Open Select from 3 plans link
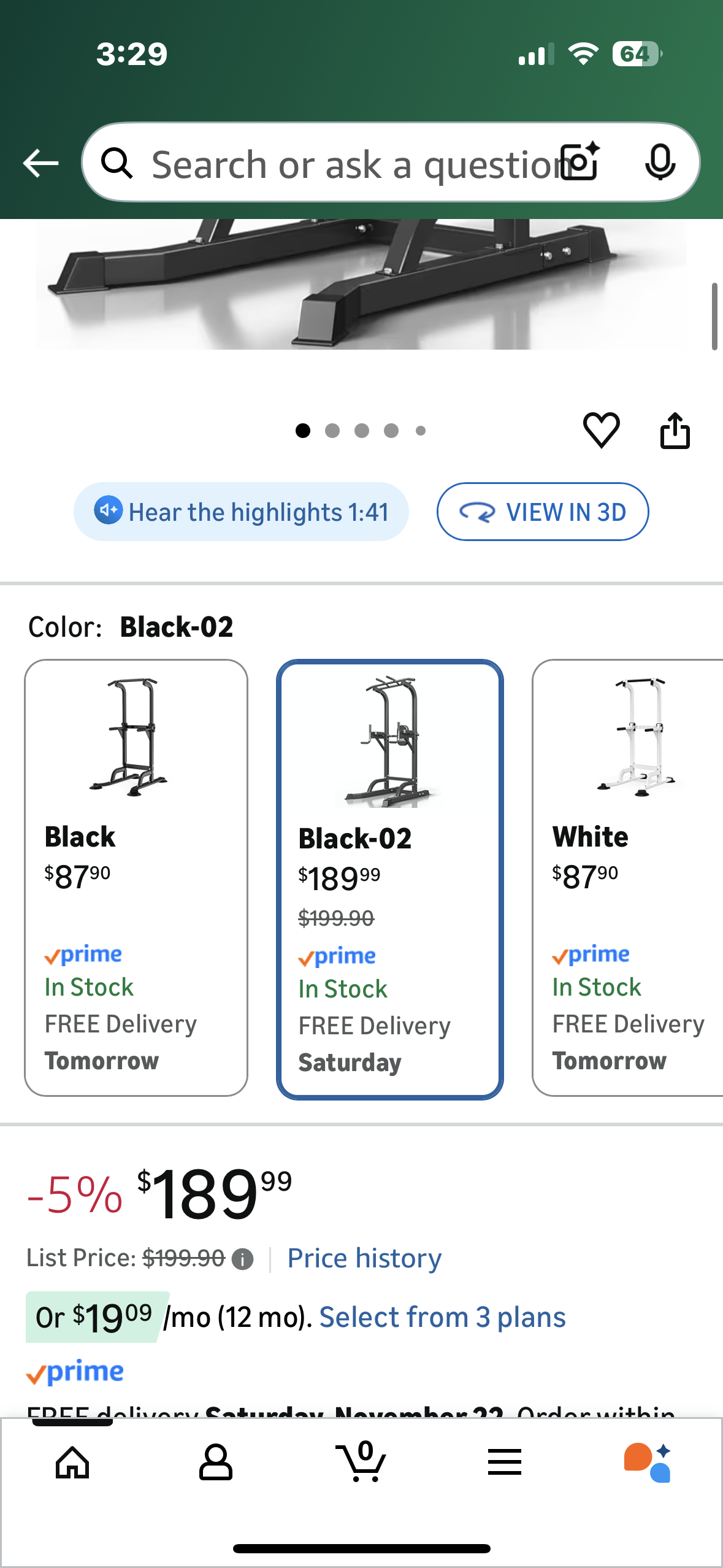Screen dimensions: 723x1568 click(442, 1318)
